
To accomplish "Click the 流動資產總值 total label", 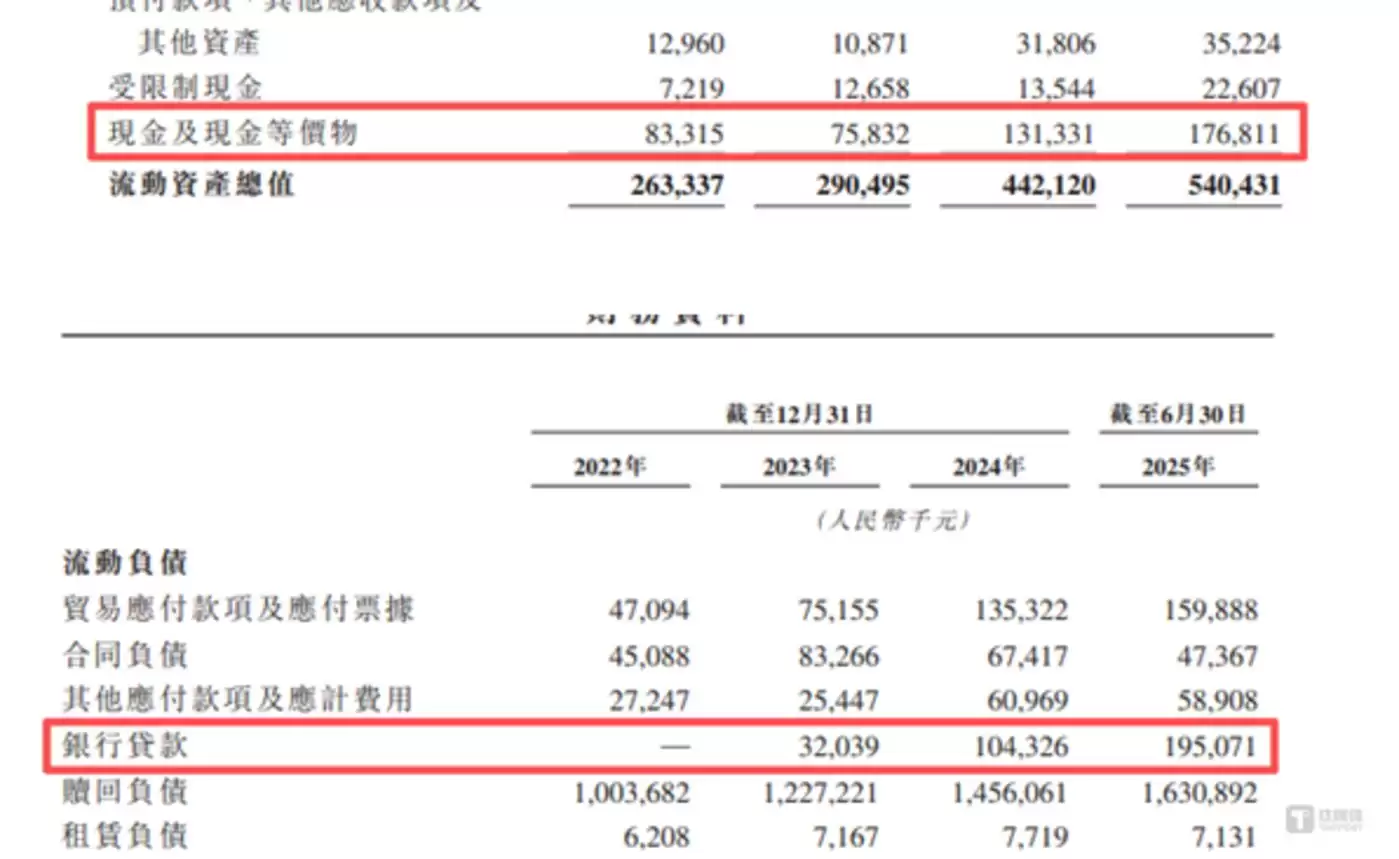I will [201, 185].
